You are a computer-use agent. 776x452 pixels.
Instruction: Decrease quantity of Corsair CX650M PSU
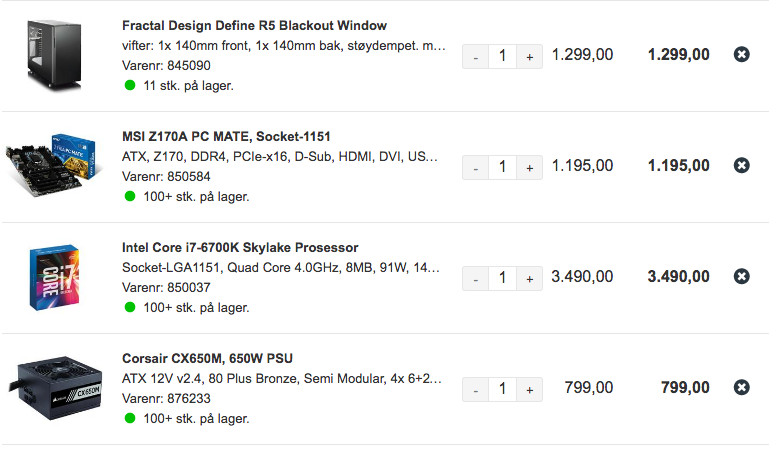click(476, 390)
